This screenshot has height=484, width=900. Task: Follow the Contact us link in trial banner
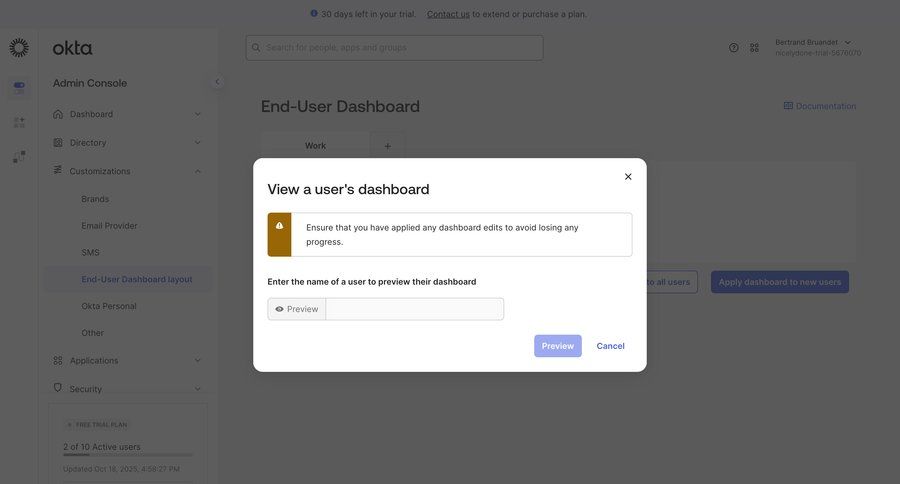(448, 14)
